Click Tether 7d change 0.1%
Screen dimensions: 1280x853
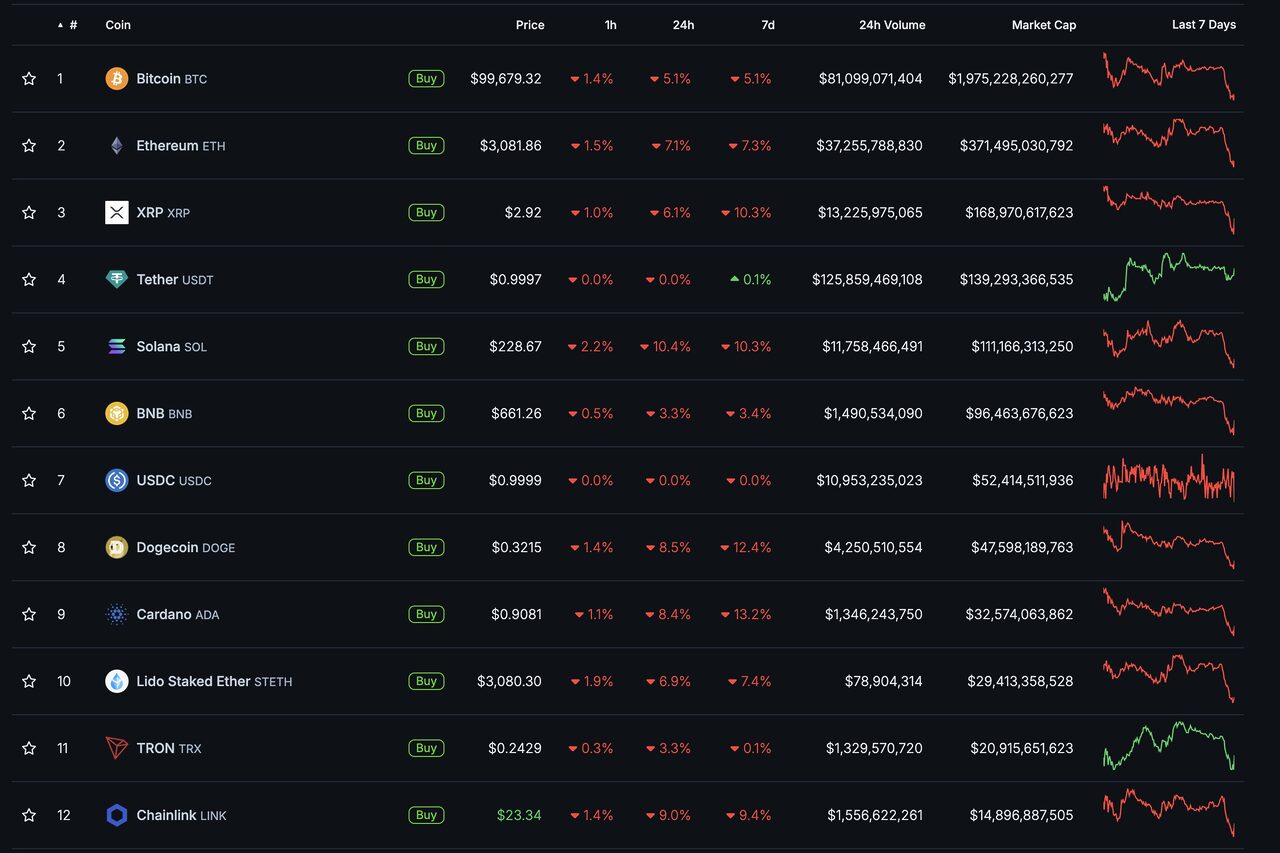751,279
